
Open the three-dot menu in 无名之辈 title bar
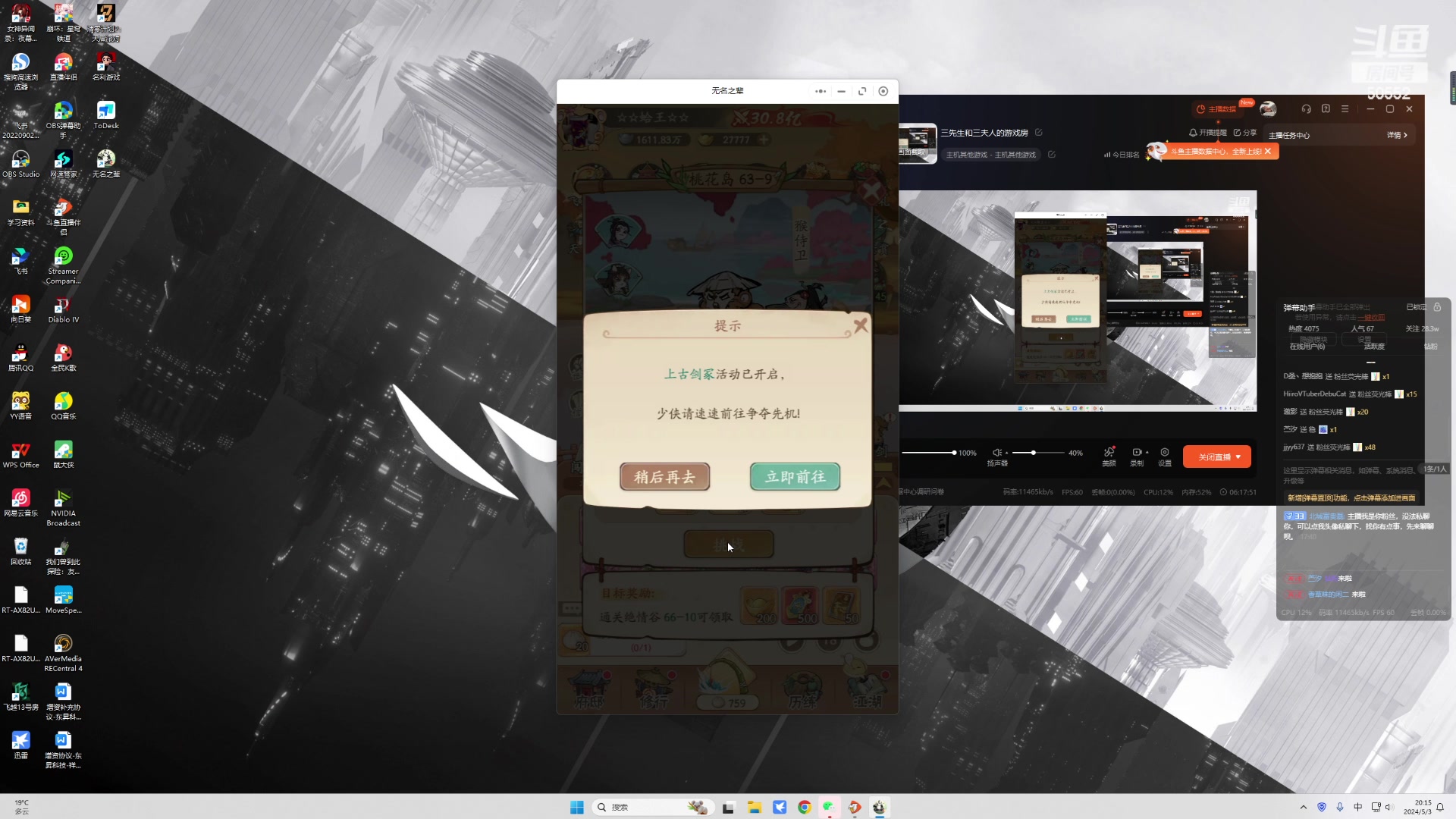click(821, 91)
